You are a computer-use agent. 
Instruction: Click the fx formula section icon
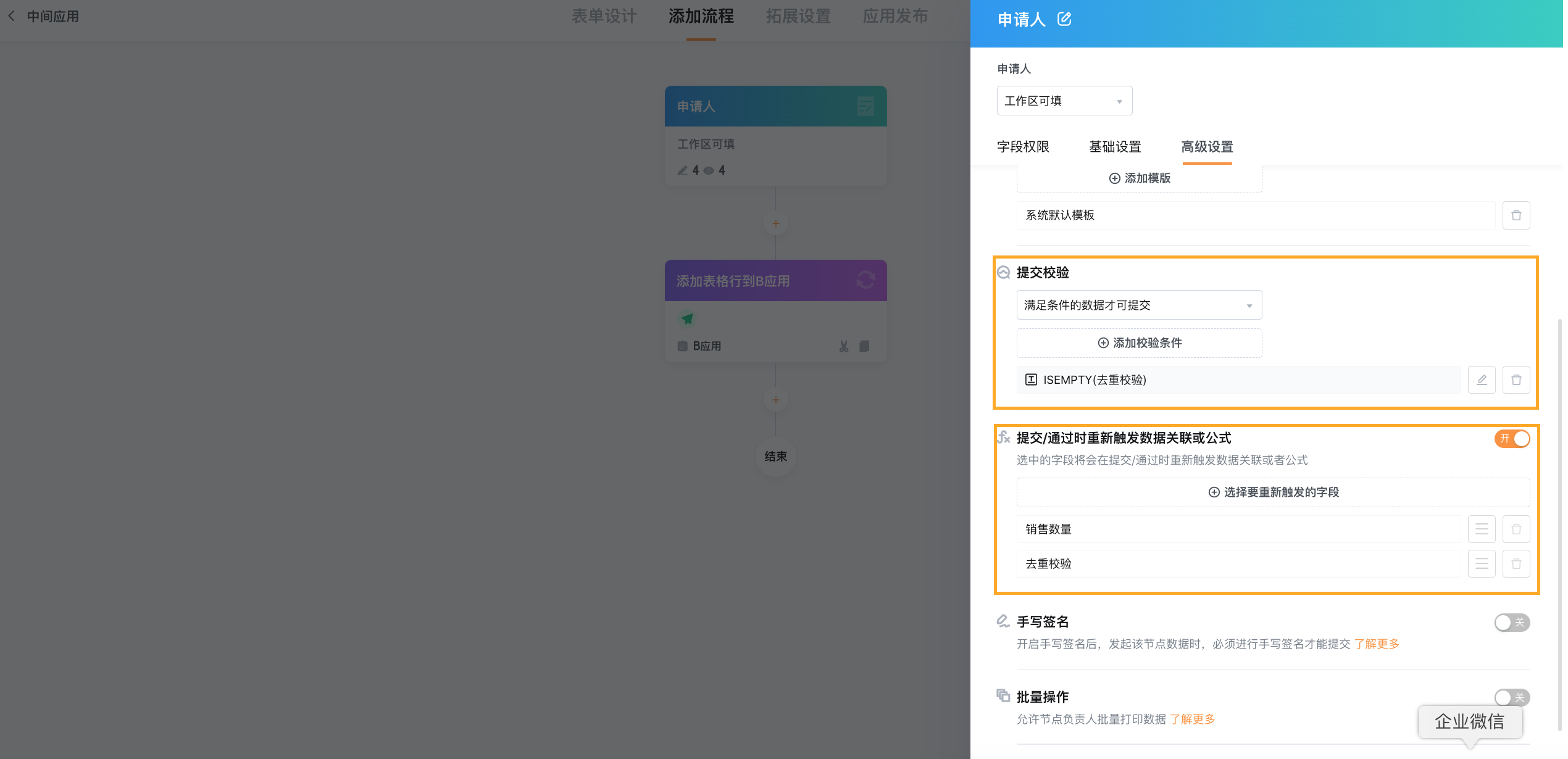[x=1004, y=438]
